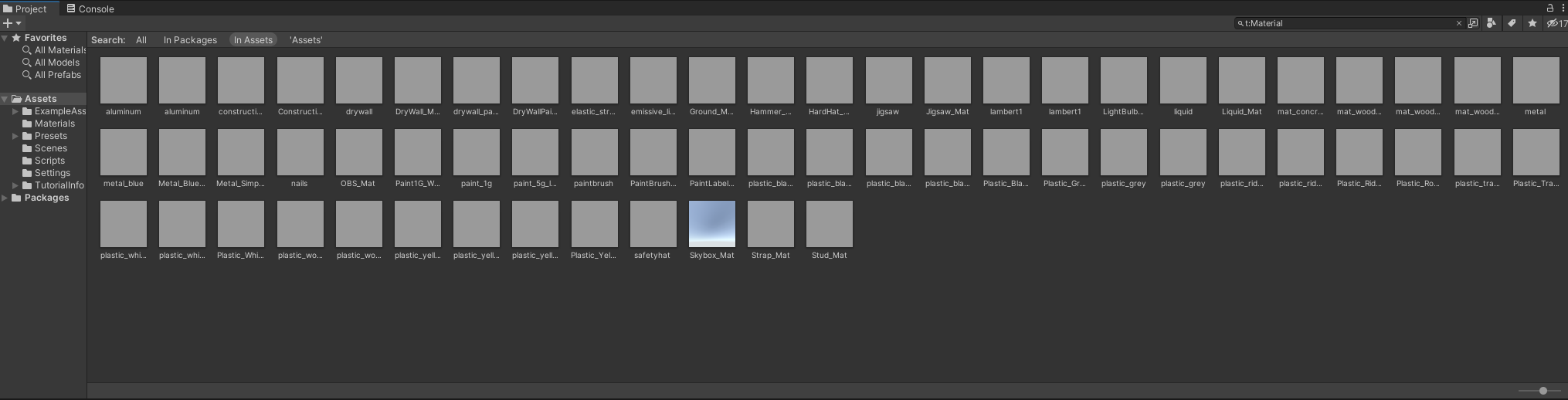Open the three-dot window options menu

pyautogui.click(x=1563, y=8)
